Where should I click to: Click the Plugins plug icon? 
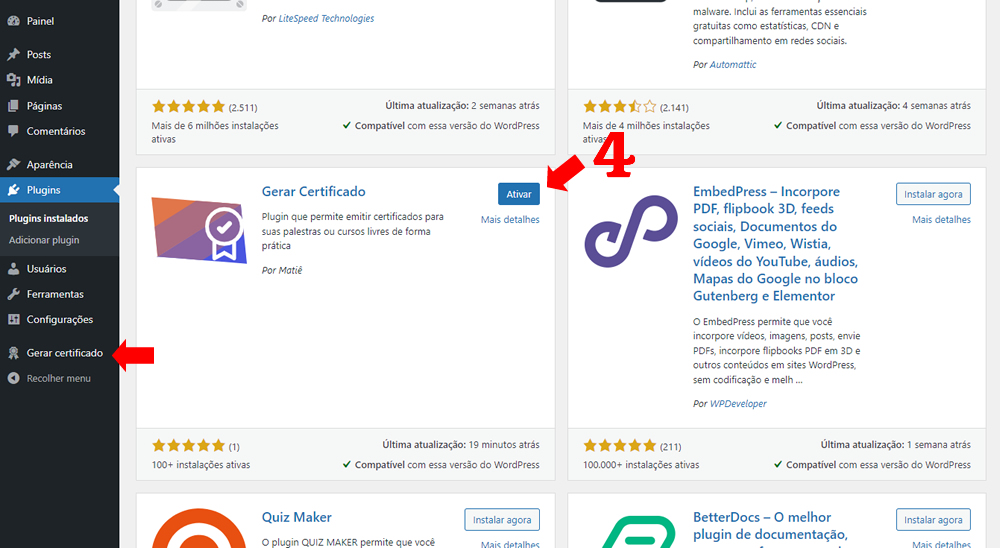[x=13, y=190]
